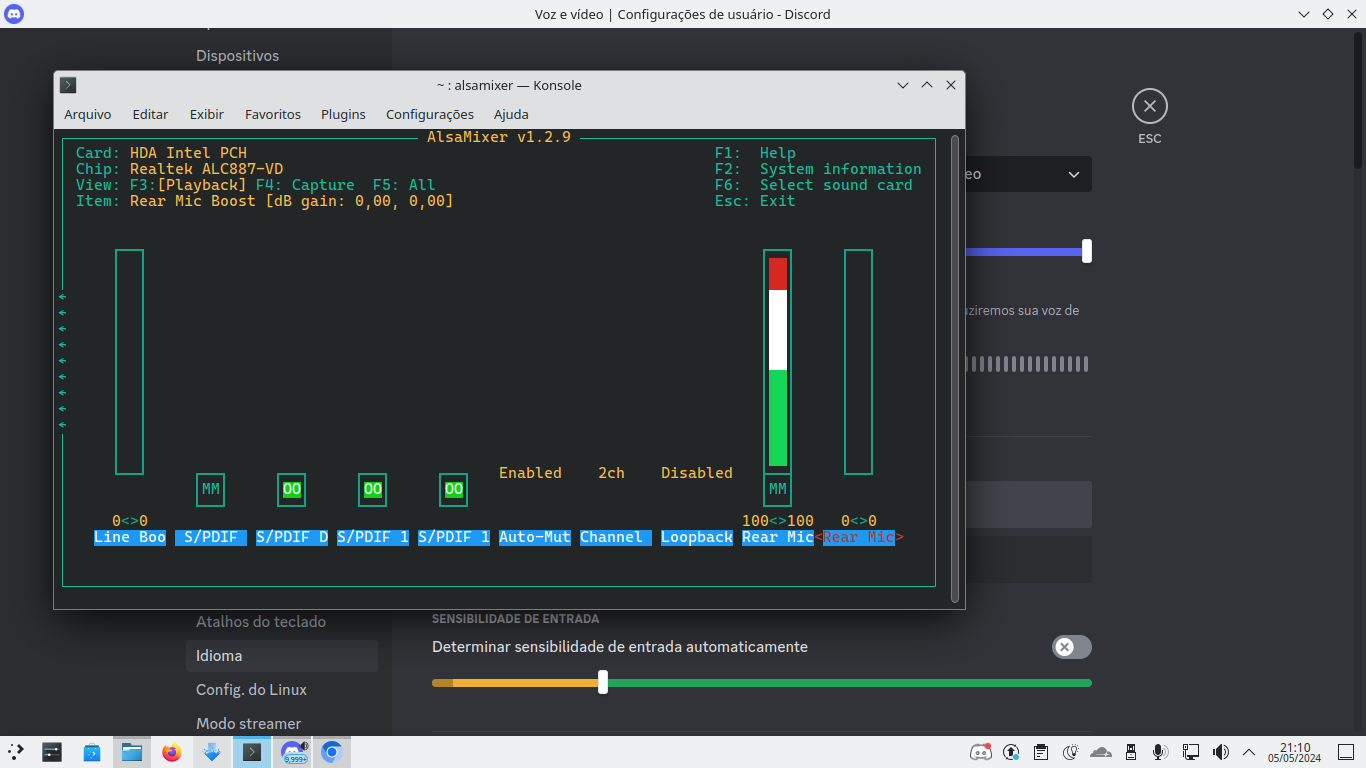Click the input sensitivity slider handle in Discord

coord(603,682)
